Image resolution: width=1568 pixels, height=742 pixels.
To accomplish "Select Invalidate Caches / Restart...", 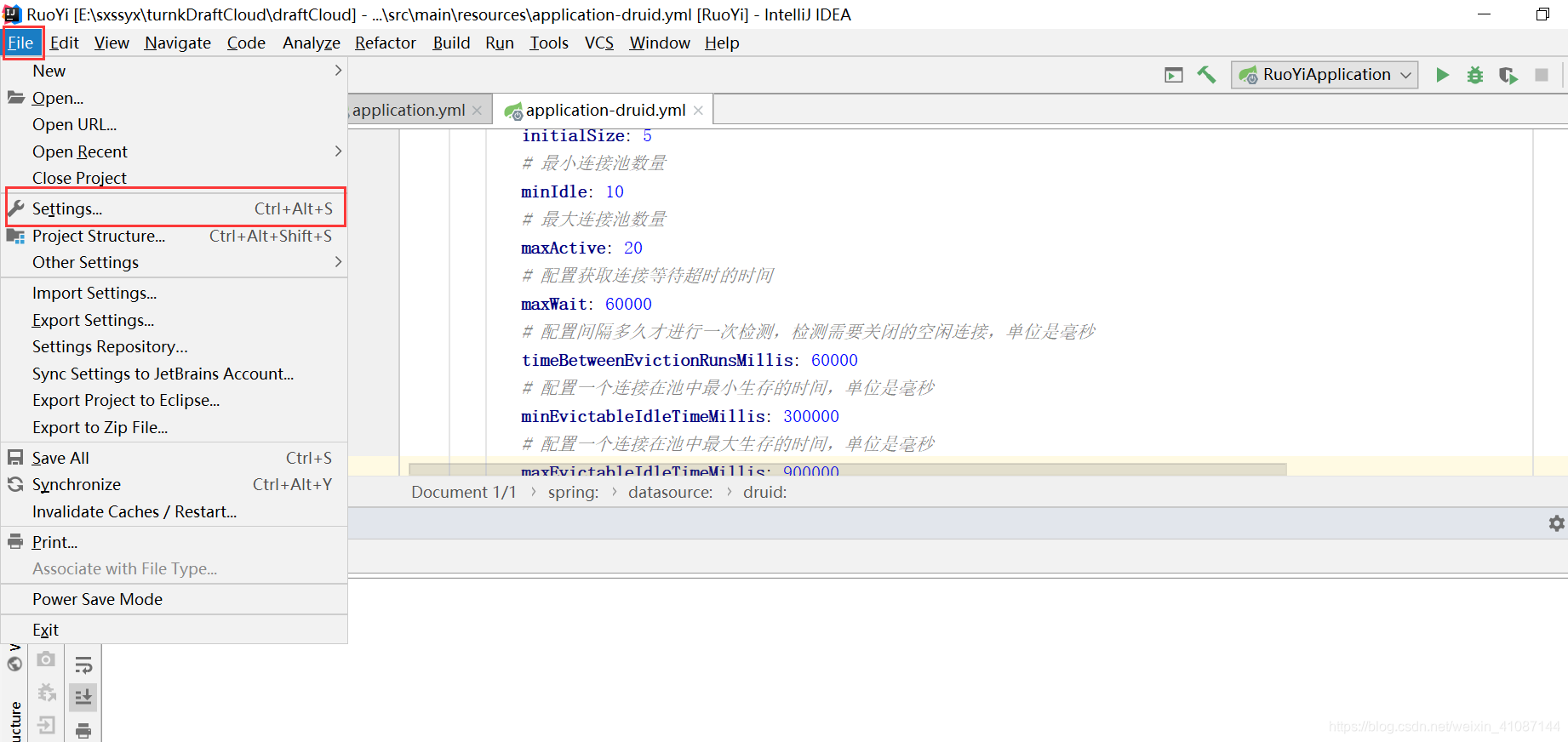I will tap(174, 511).
